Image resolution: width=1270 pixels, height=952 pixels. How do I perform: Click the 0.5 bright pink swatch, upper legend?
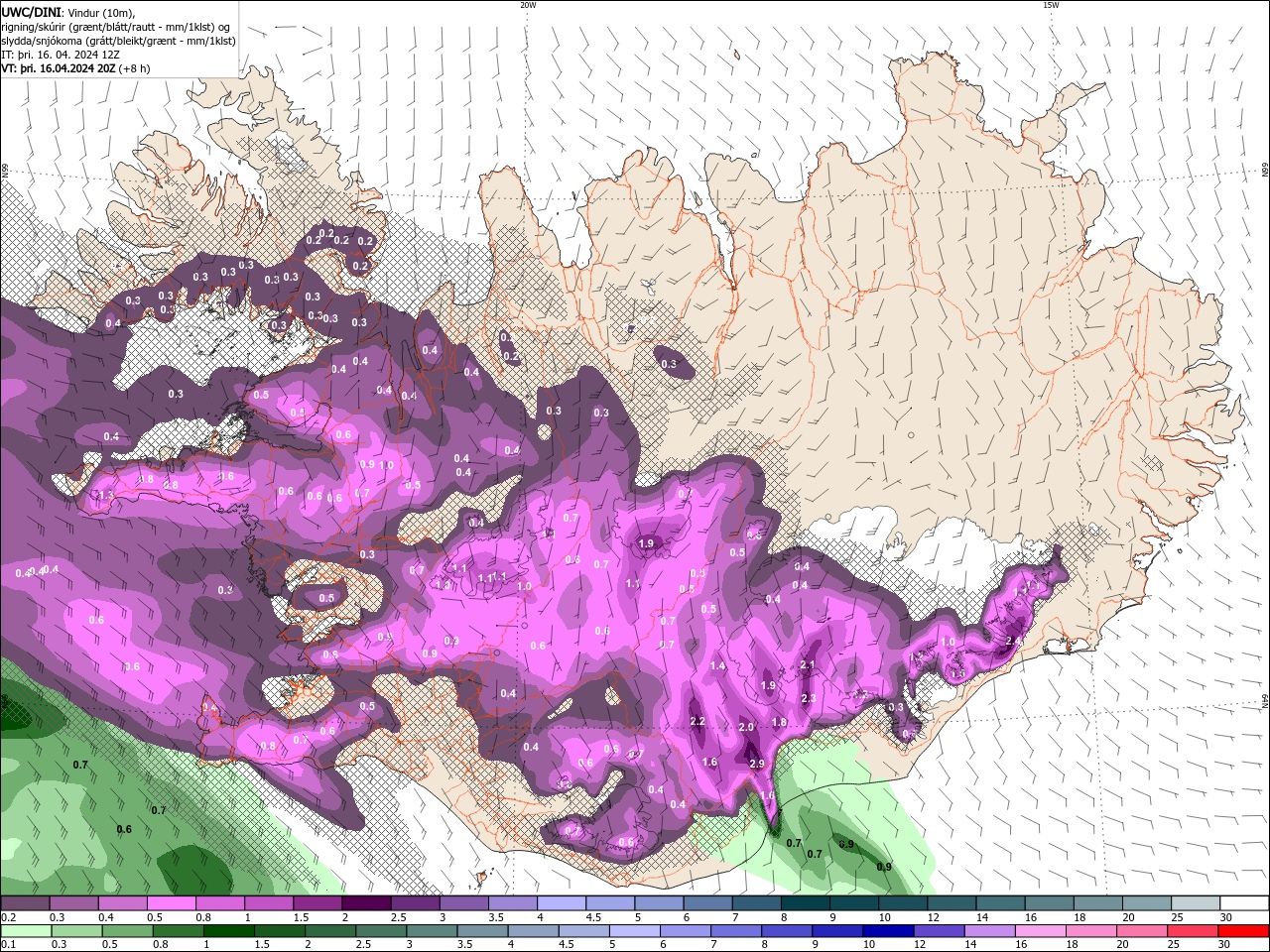171,903
